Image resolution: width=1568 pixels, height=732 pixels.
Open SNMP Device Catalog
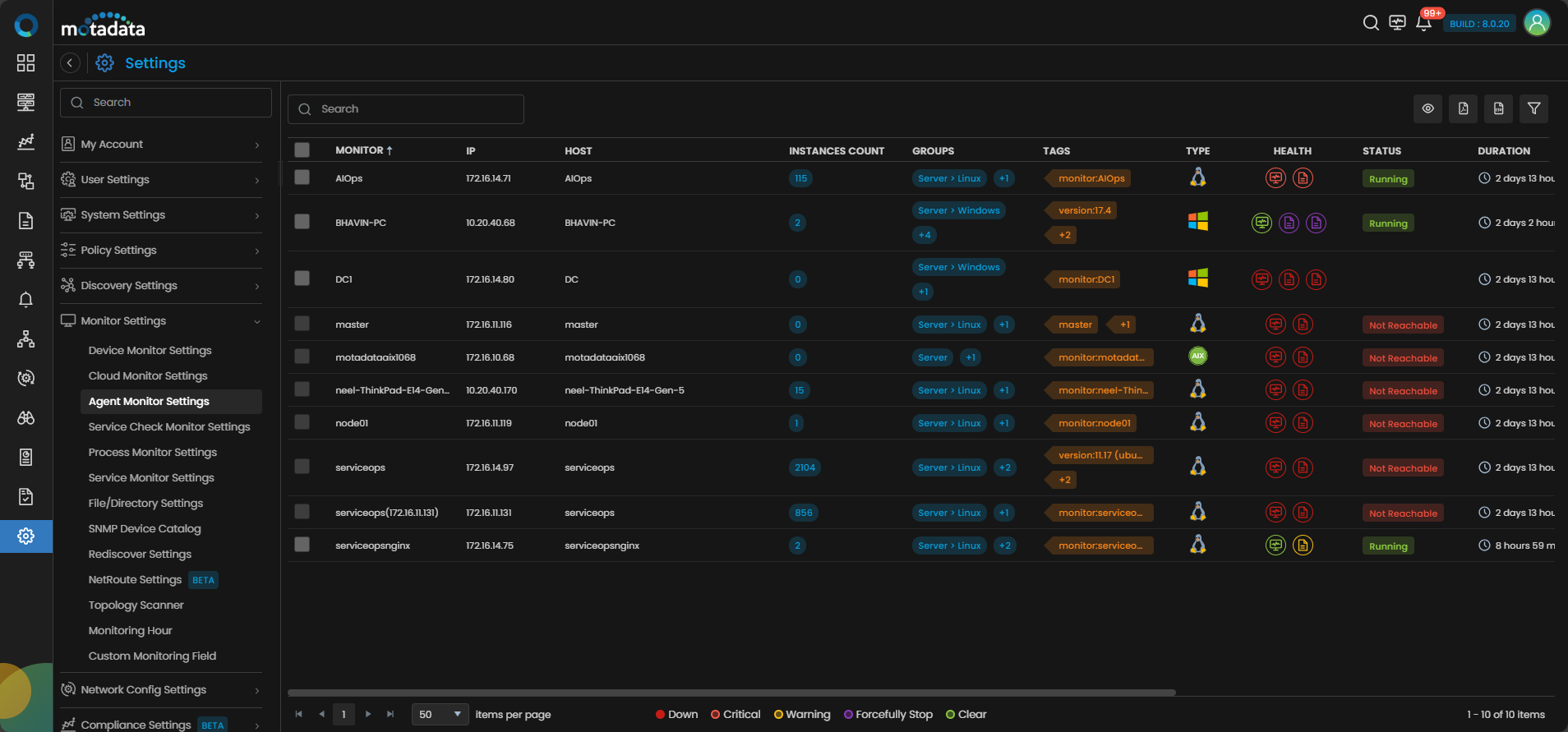[145, 529]
